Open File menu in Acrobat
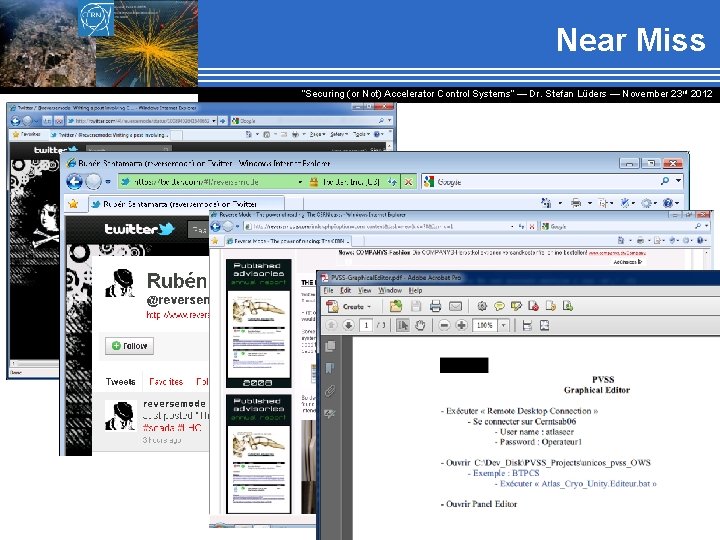The image size is (720, 540). pos(329,290)
